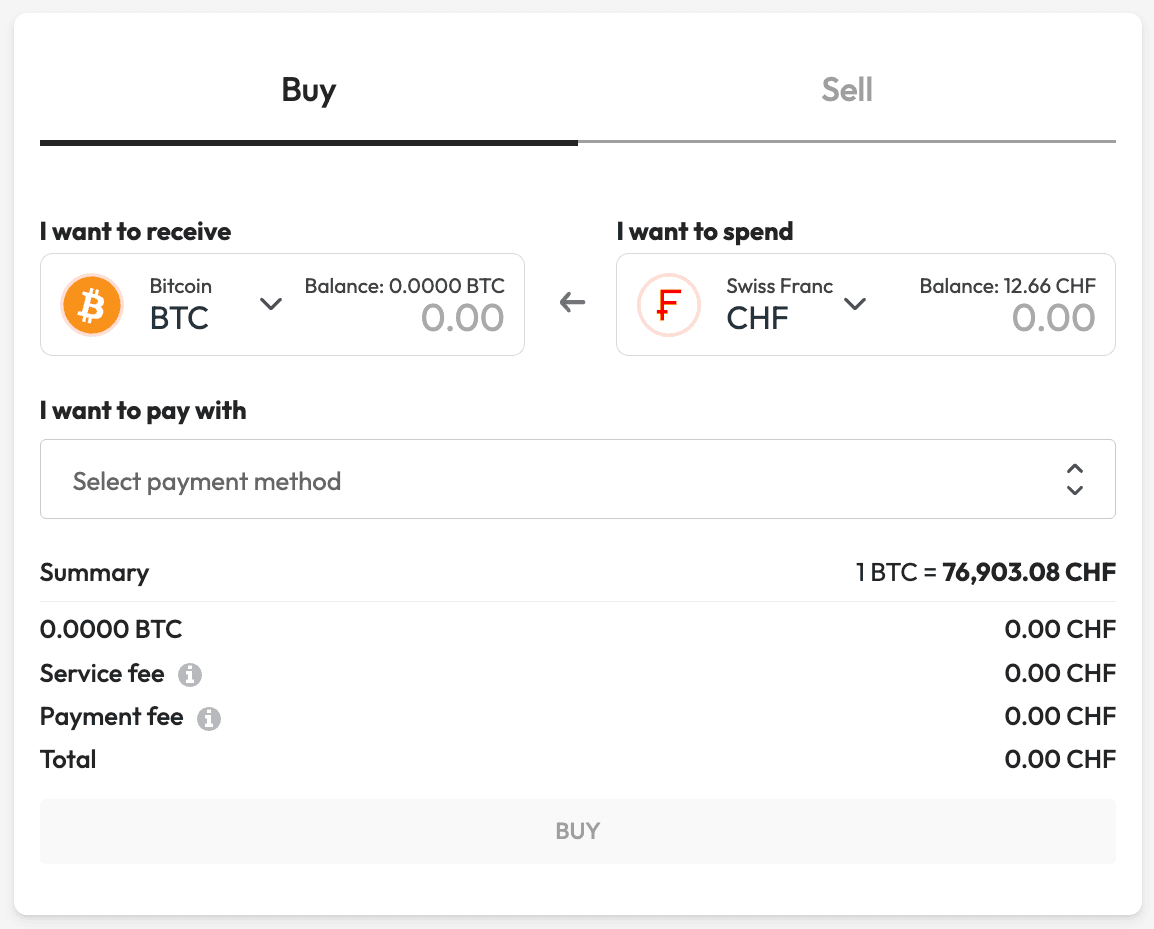Click the Total row label
Image resolution: width=1154 pixels, height=929 pixels.
(68, 760)
